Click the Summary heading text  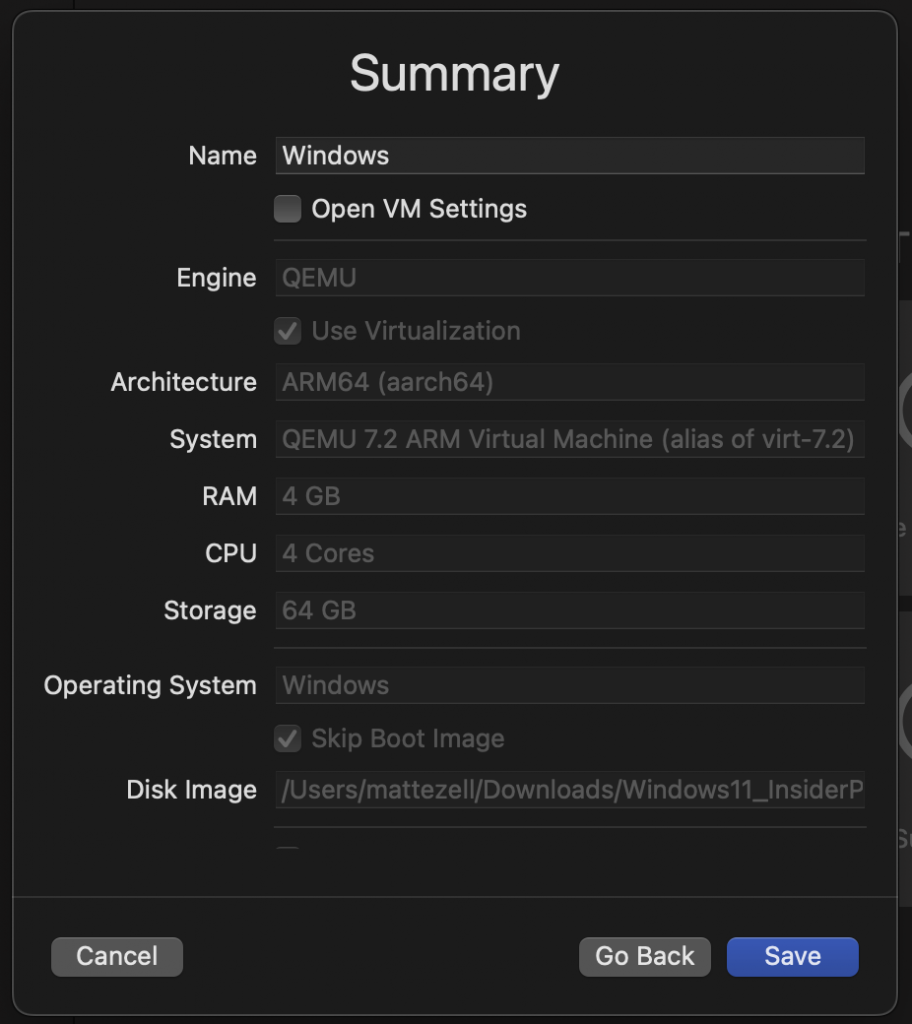click(x=454, y=74)
